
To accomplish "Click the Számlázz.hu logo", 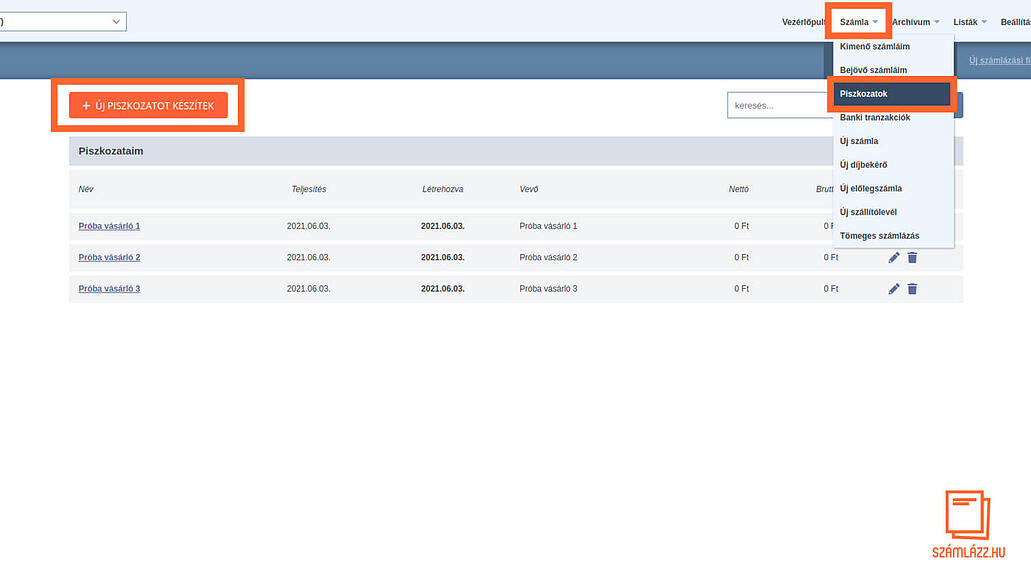I will coord(967,525).
